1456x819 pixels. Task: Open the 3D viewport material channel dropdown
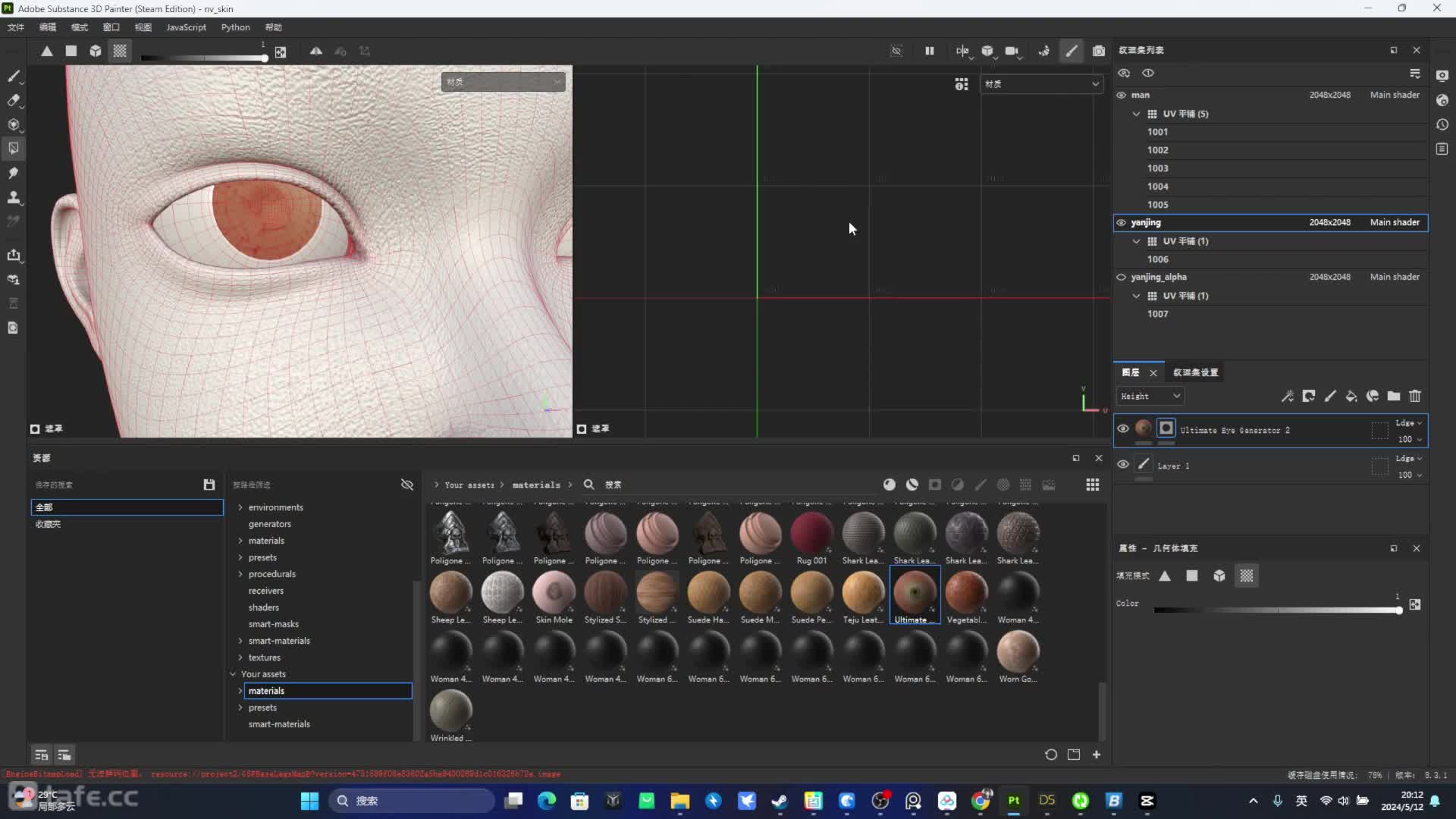coord(503,82)
